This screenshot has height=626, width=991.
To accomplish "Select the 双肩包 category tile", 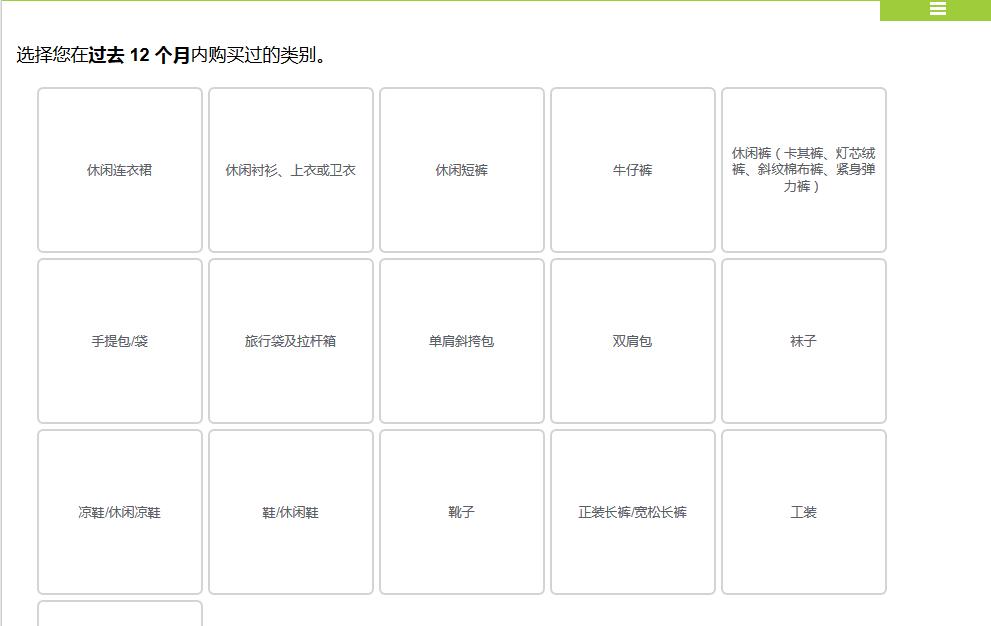I will pos(633,340).
